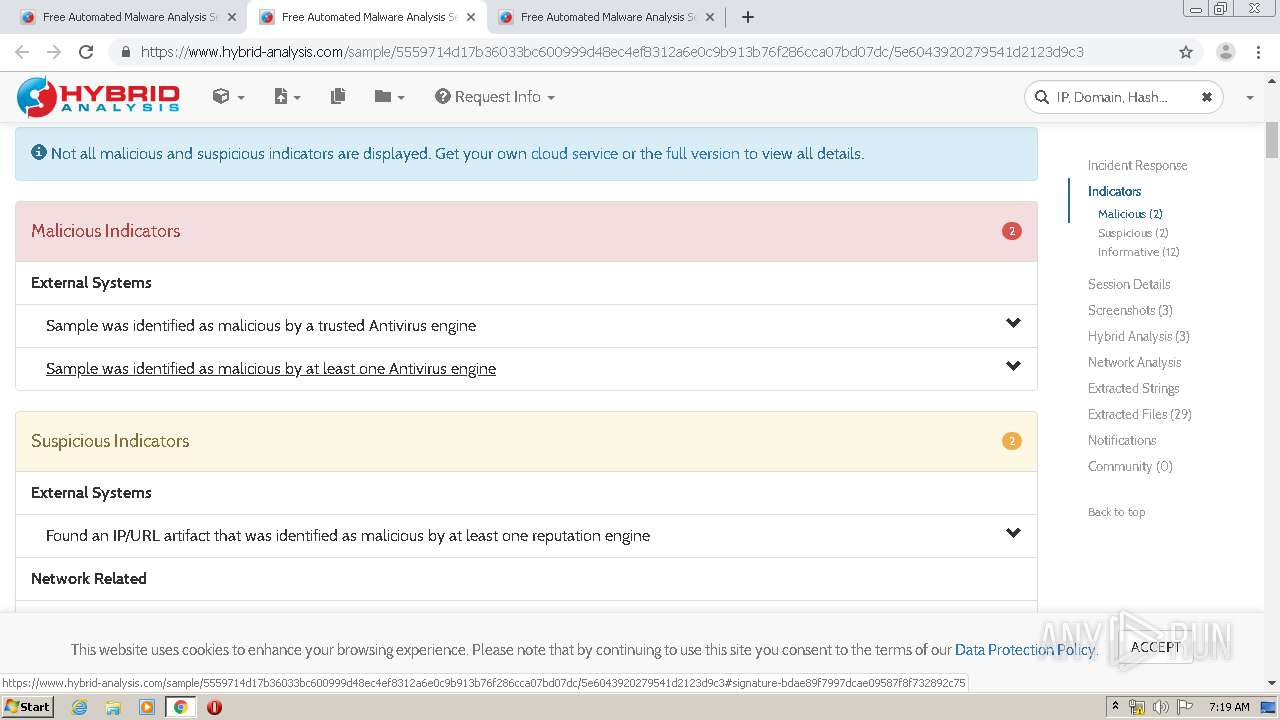This screenshot has width=1280, height=720.
Task: Click 'Sample was identified as malicious by a trusted Antivirus engine' text
Action: (261, 326)
